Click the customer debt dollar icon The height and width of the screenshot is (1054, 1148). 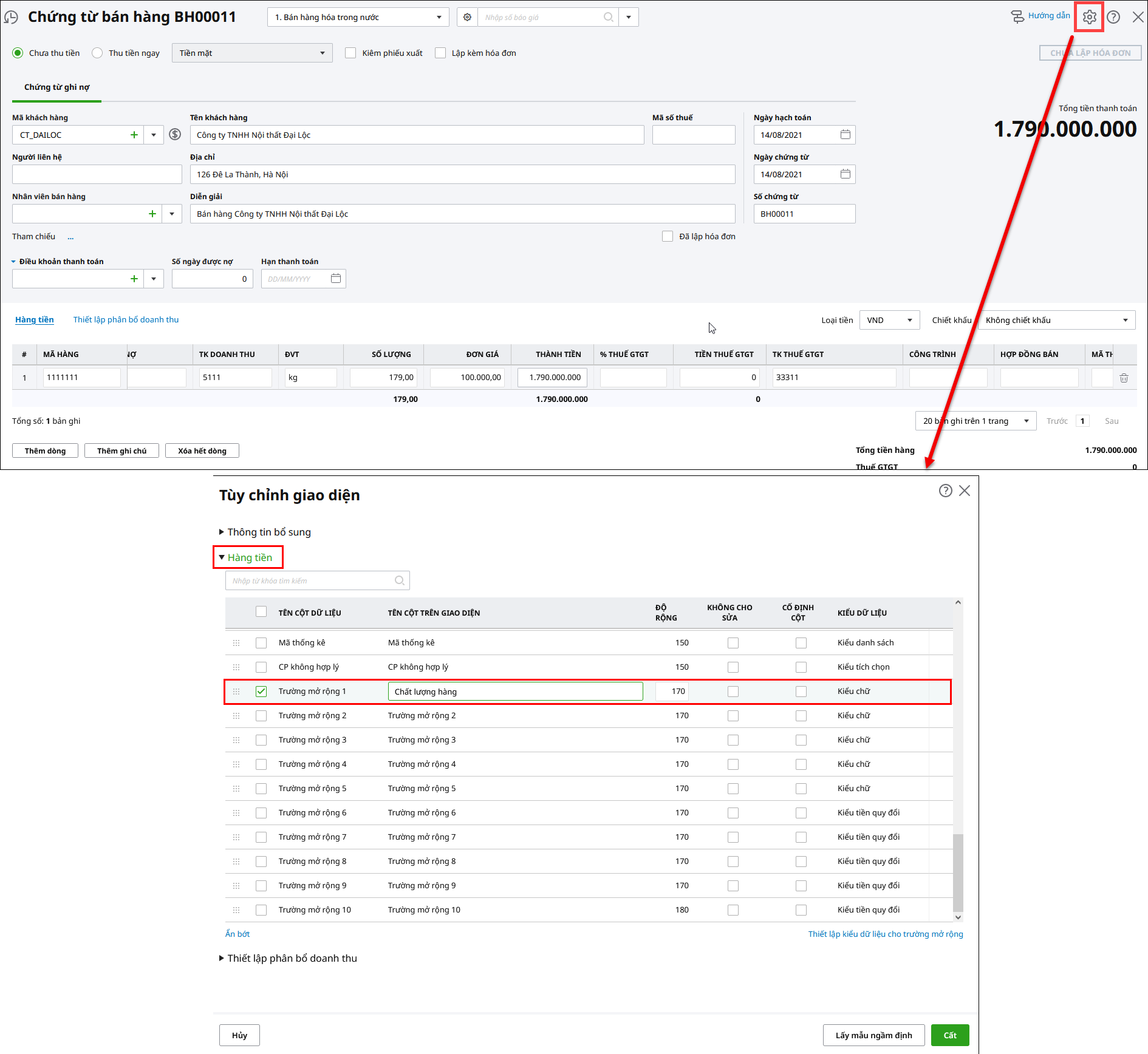point(175,135)
